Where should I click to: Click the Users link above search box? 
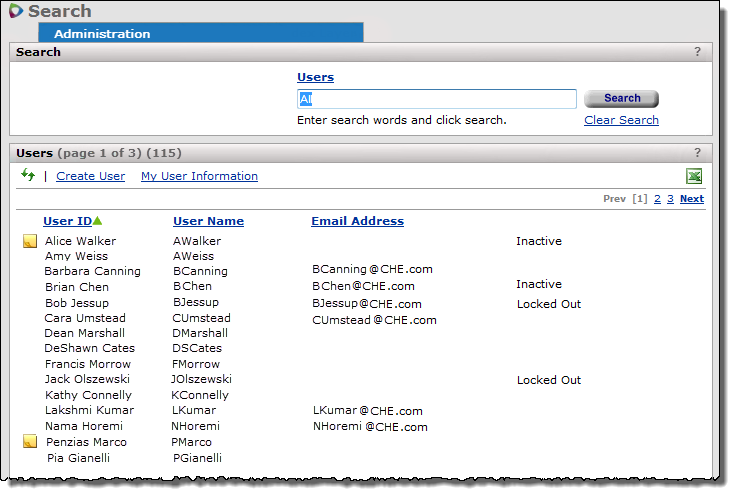(x=315, y=77)
